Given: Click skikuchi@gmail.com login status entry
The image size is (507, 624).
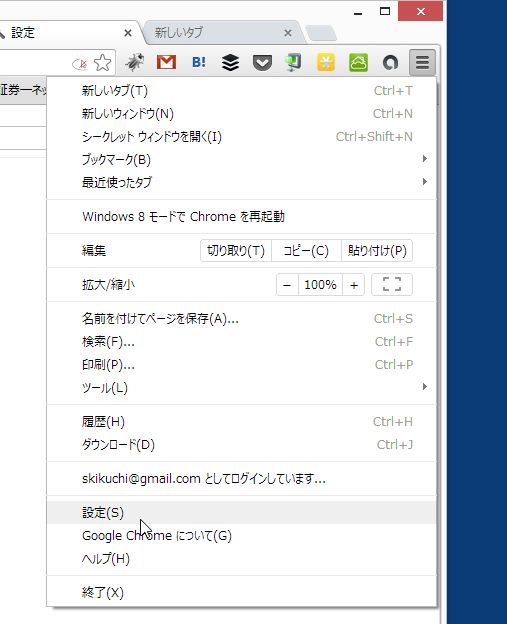Looking at the screenshot, I should [242, 478].
